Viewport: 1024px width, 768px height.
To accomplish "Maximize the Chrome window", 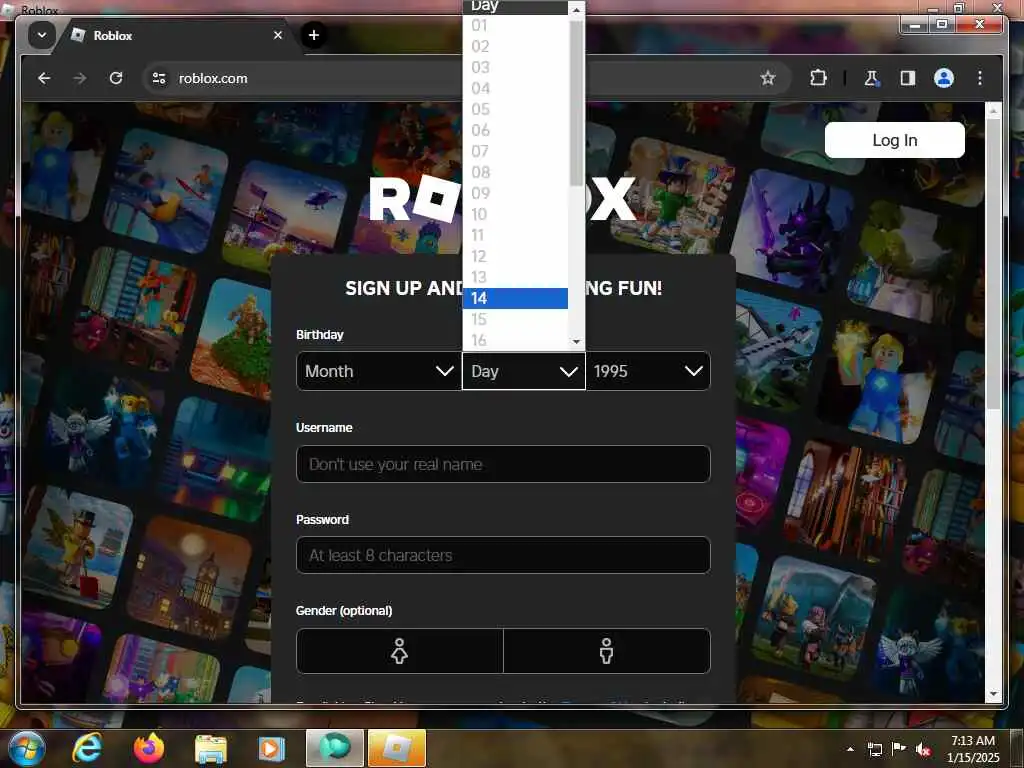I will click(x=942, y=24).
